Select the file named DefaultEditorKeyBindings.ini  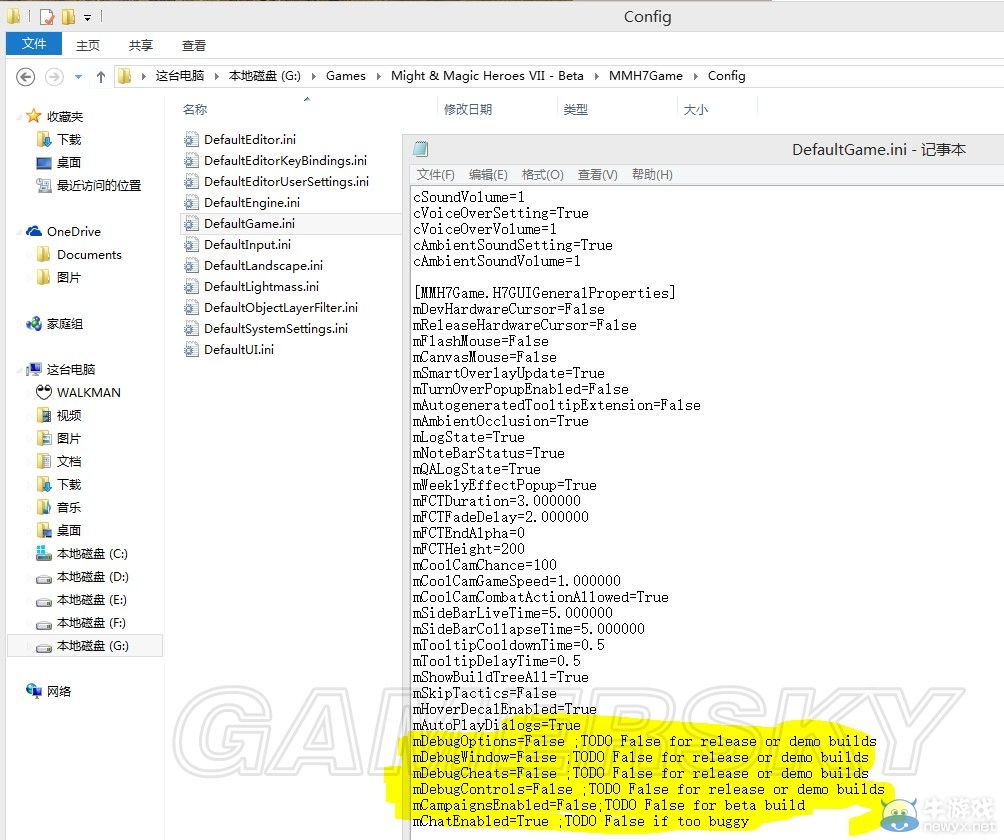click(x=285, y=161)
